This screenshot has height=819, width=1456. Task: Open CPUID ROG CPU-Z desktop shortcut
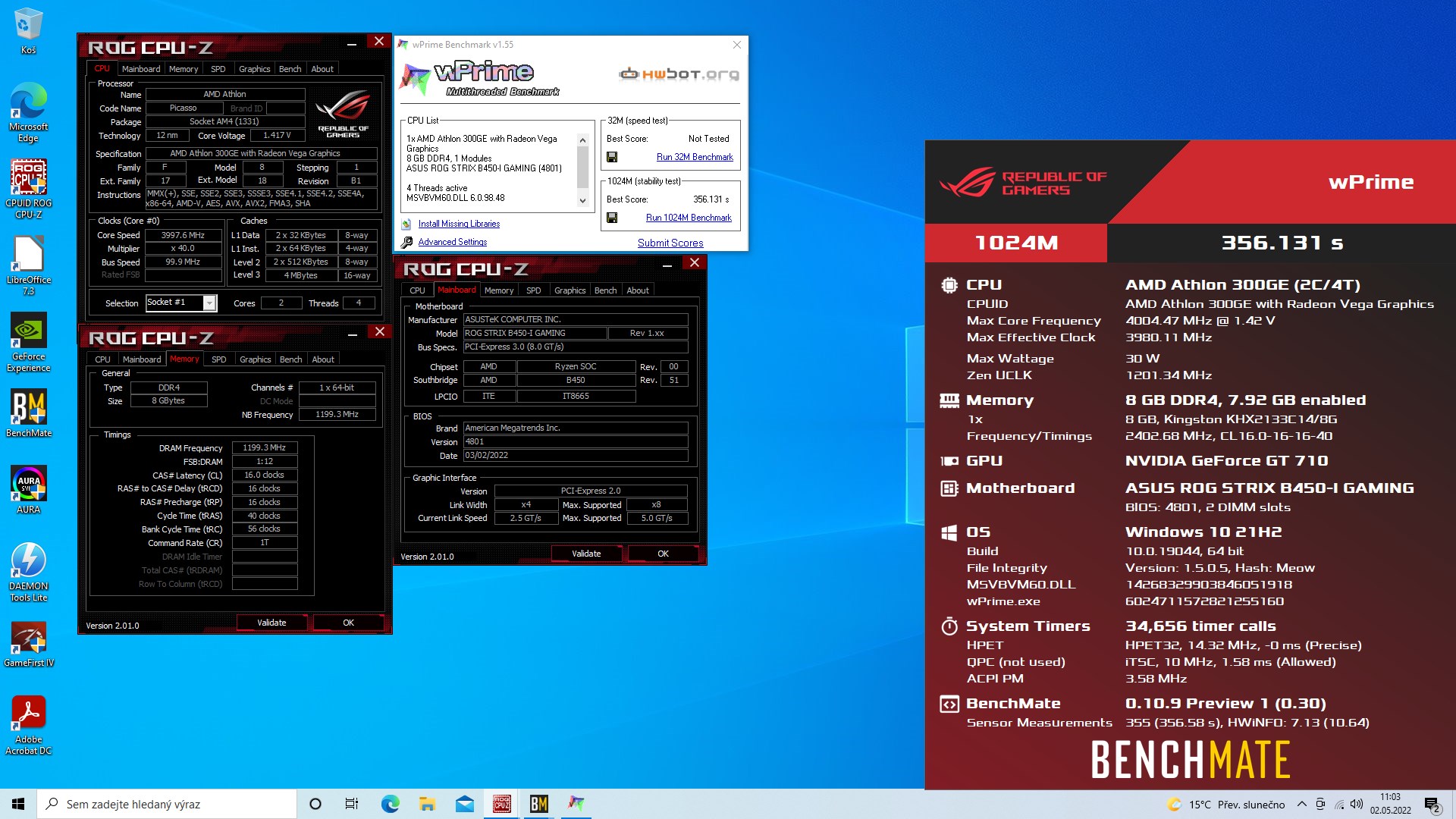pyautogui.click(x=28, y=189)
